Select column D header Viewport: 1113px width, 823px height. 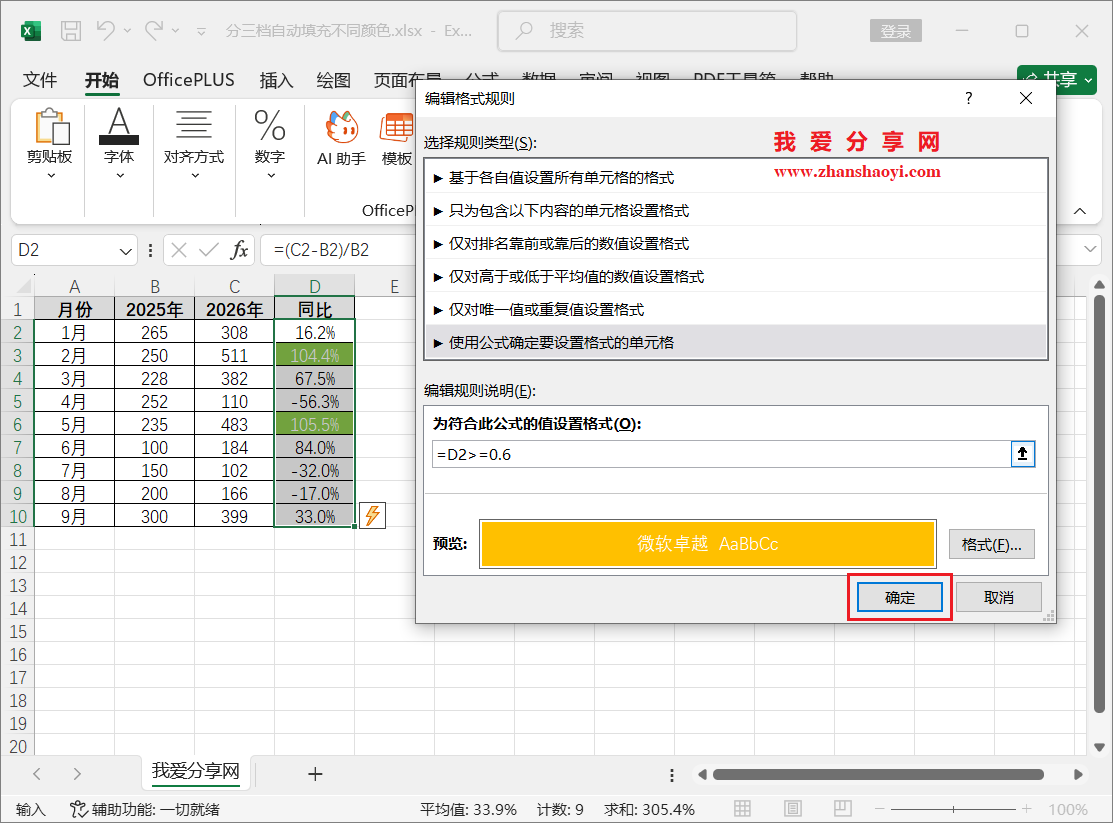[x=314, y=286]
